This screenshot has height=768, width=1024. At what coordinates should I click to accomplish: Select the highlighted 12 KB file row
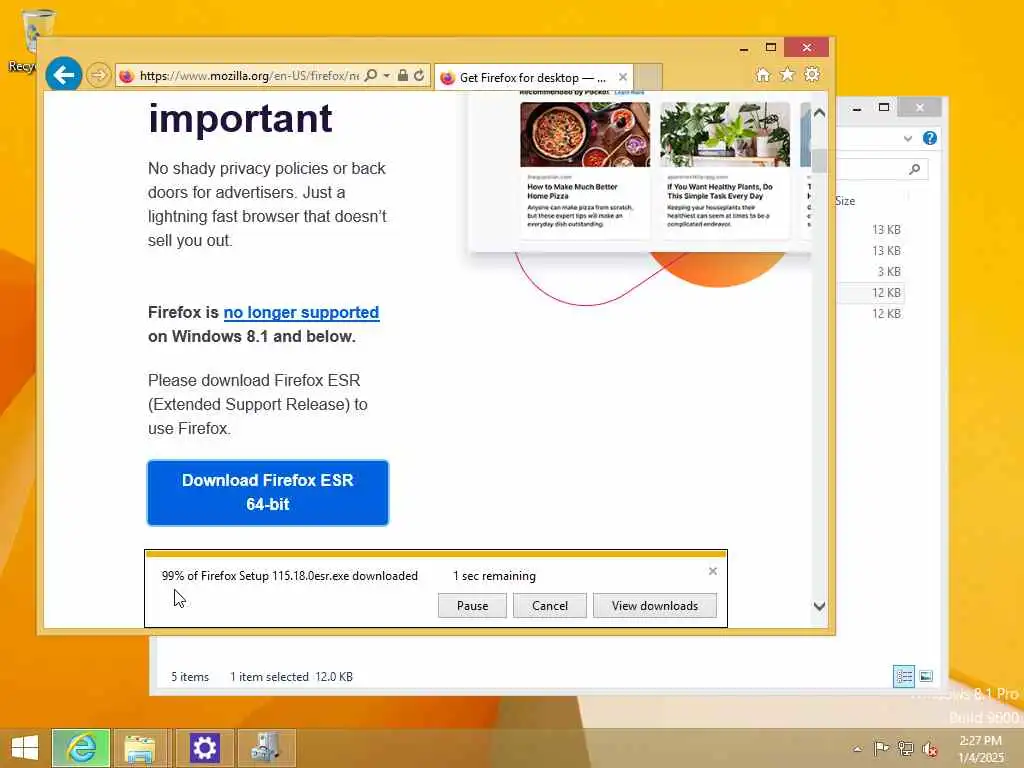870,293
